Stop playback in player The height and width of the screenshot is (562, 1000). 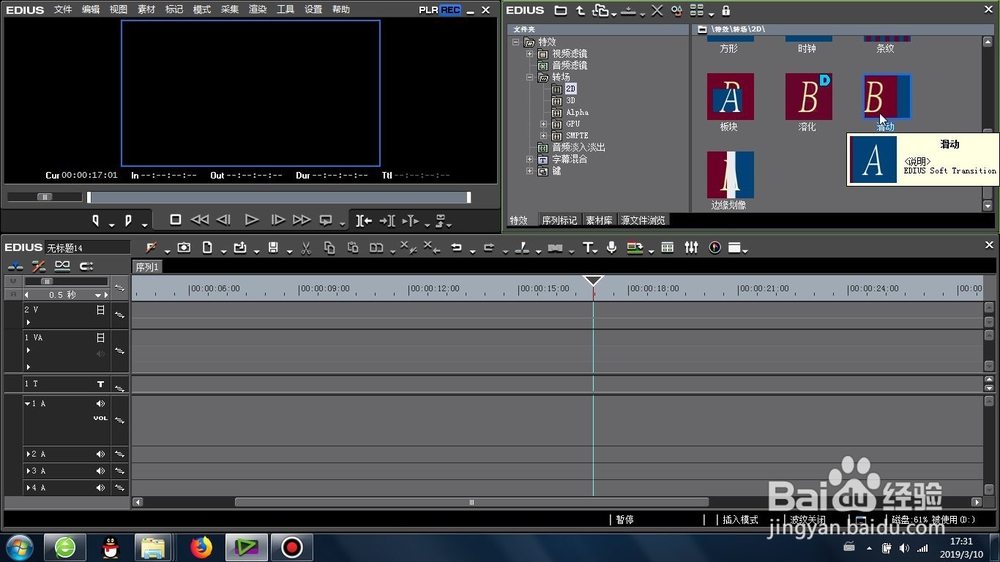point(175,219)
